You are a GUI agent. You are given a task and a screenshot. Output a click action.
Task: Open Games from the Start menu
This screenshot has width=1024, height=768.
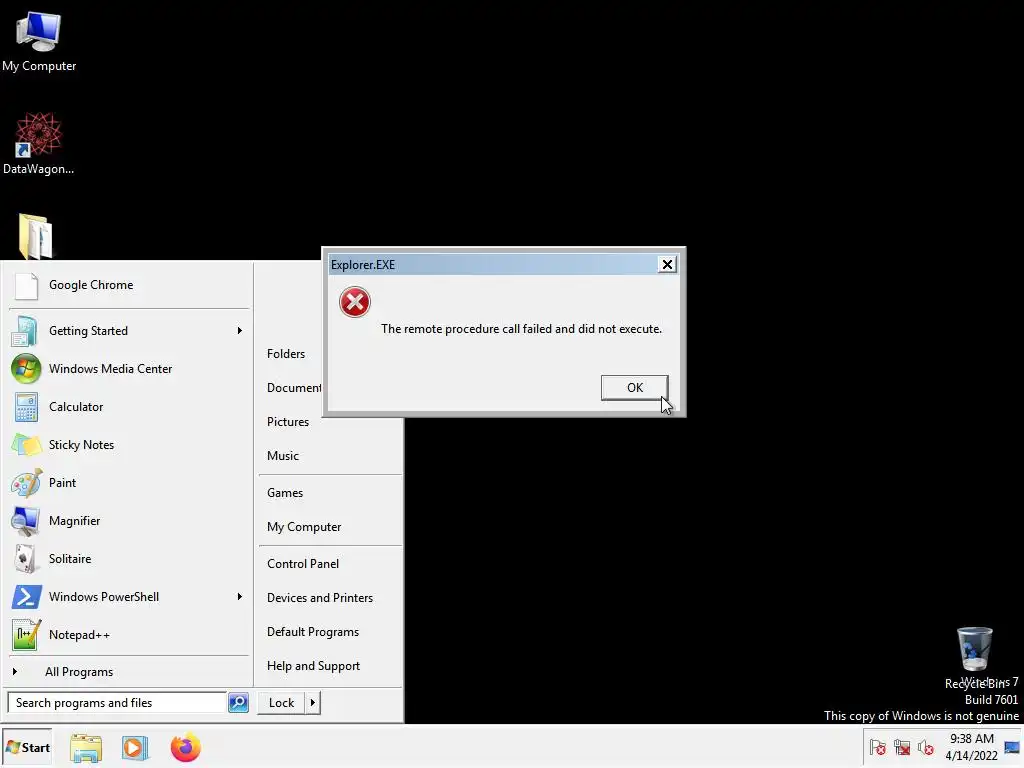pos(285,493)
